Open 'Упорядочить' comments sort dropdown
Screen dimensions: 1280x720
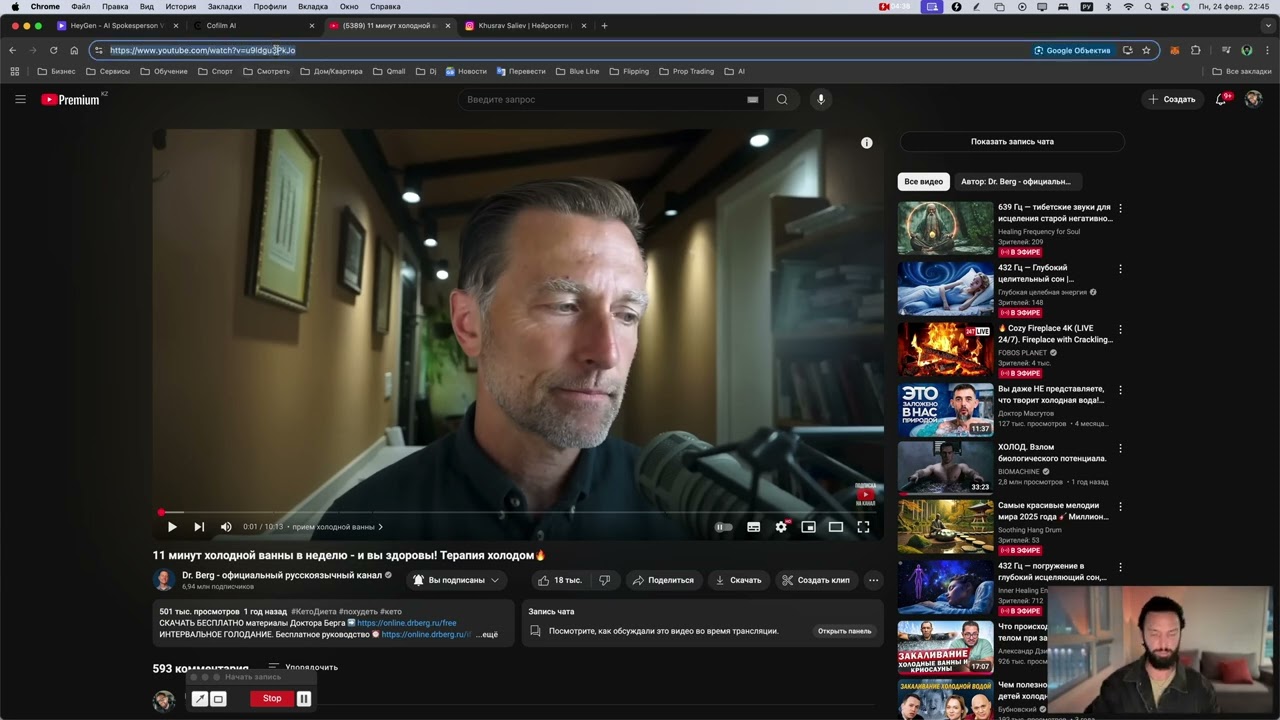coord(303,667)
